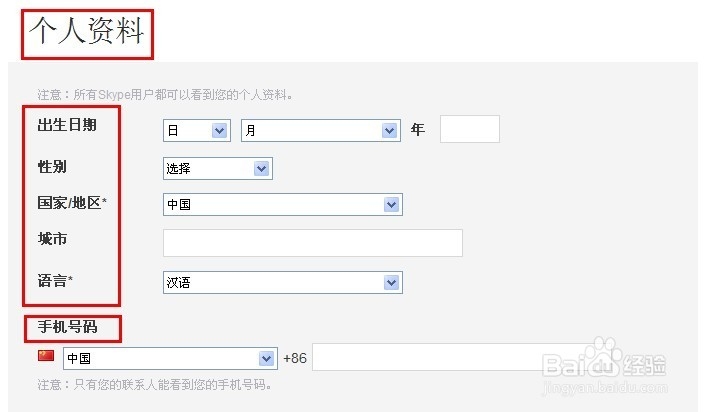The image size is (707, 412).
Task: Click the birth year input field
Action: [469, 129]
